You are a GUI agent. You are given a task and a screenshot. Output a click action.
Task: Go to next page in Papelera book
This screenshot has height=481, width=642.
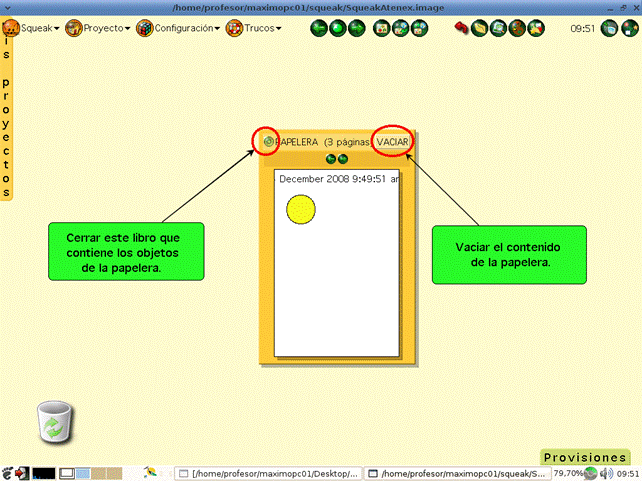(x=343, y=159)
